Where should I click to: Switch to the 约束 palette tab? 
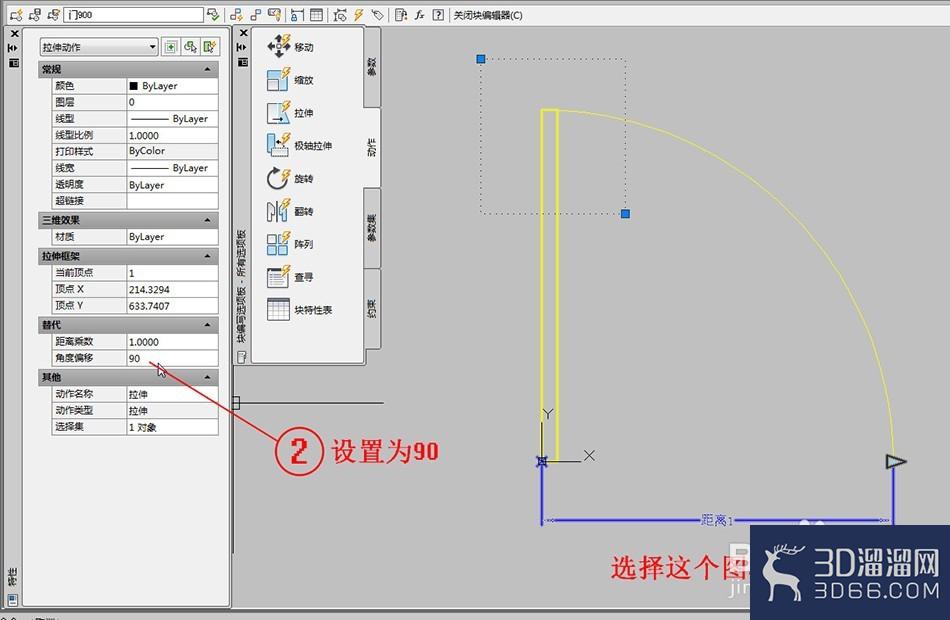click(x=372, y=308)
